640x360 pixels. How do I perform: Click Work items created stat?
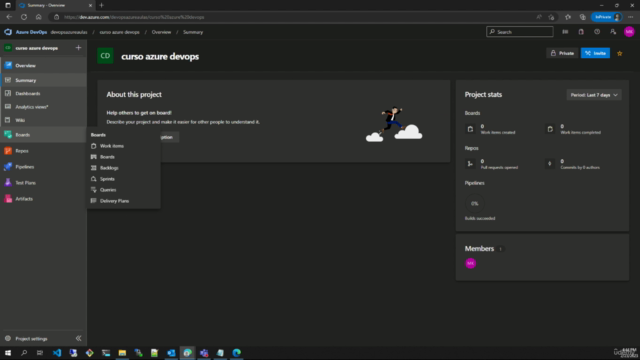pyautogui.click(x=491, y=129)
